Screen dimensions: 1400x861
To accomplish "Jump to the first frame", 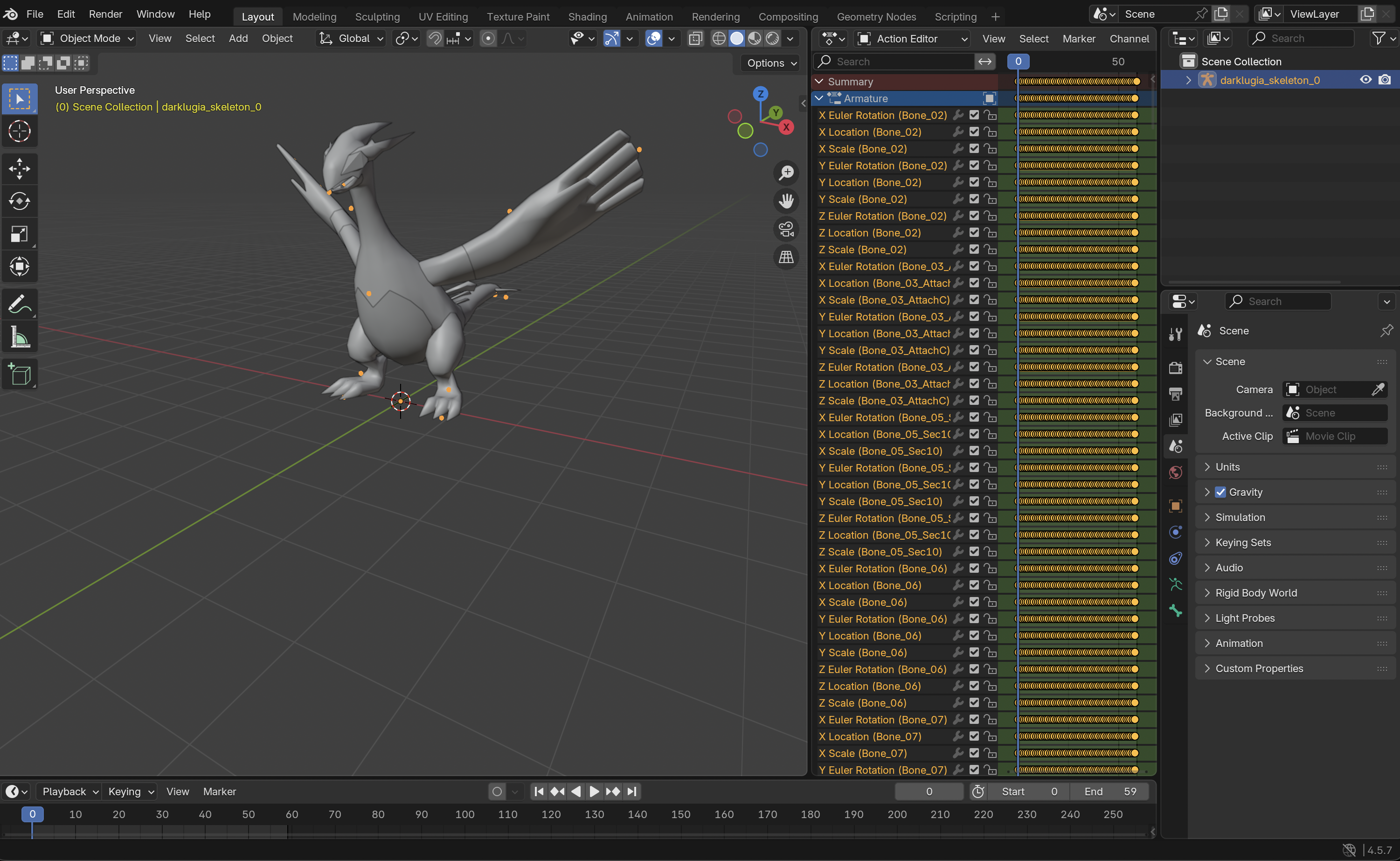I will 539,792.
